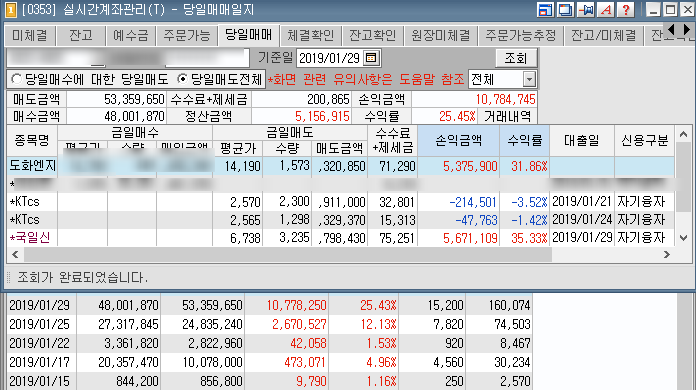This screenshot has height=390, width=696.
Task: Switch to the 잔고/미체결 tab
Action: 604,35
